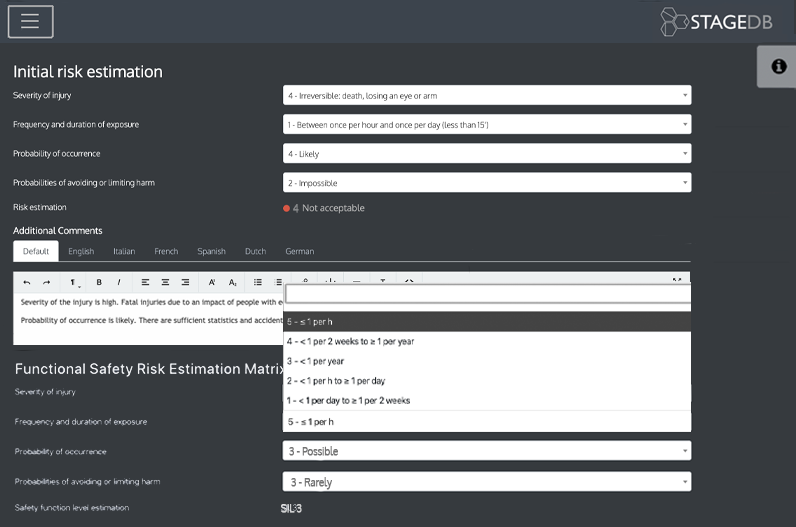The image size is (796, 527).
Task: Open the '3 - Rarely' dropdown
Action: (487, 482)
